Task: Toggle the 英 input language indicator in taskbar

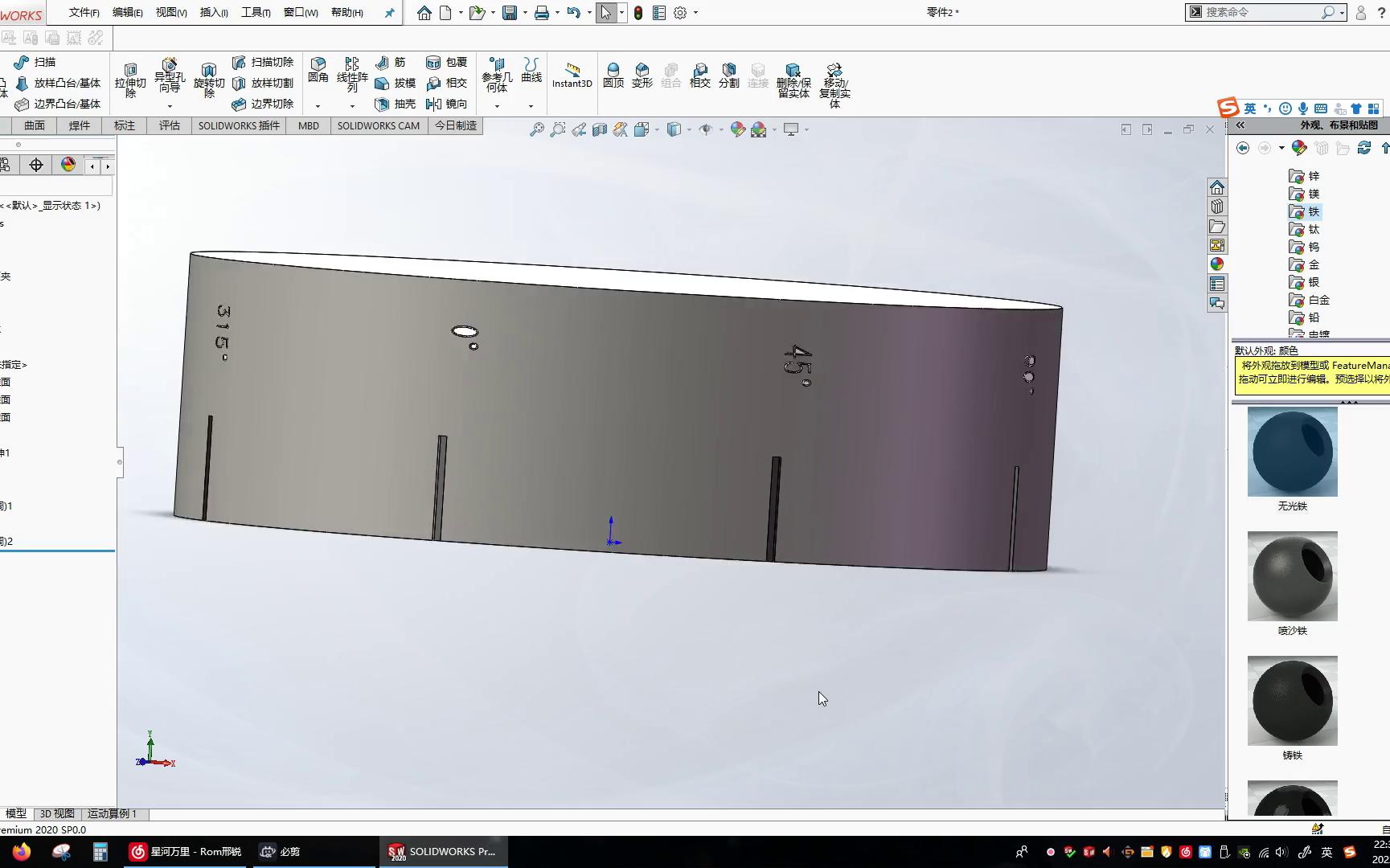Action: pos(1326,852)
